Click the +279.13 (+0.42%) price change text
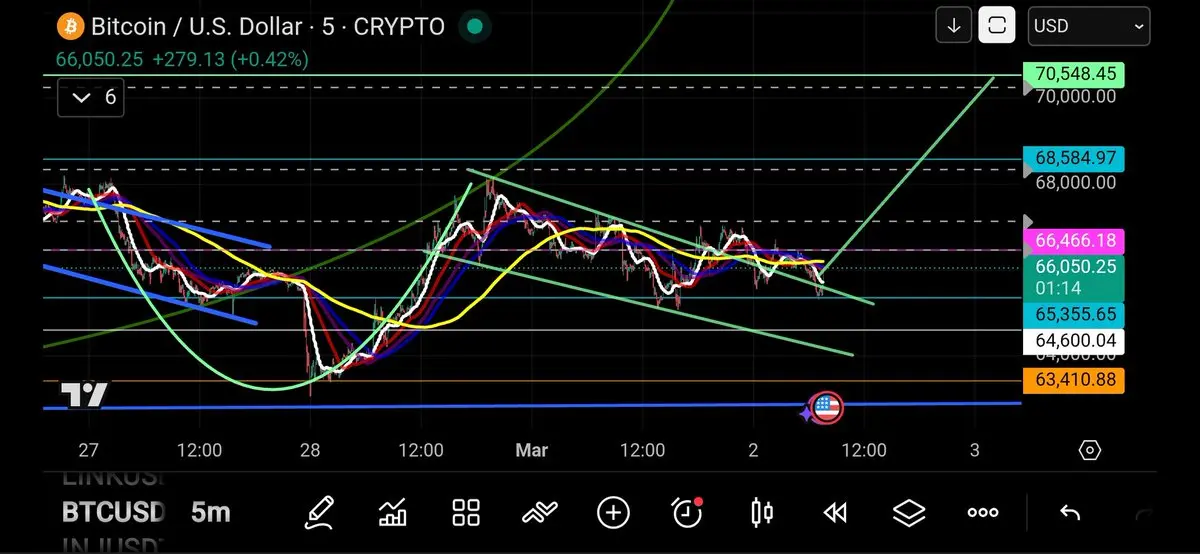This screenshot has height=554, width=1200. pyautogui.click(x=229, y=59)
